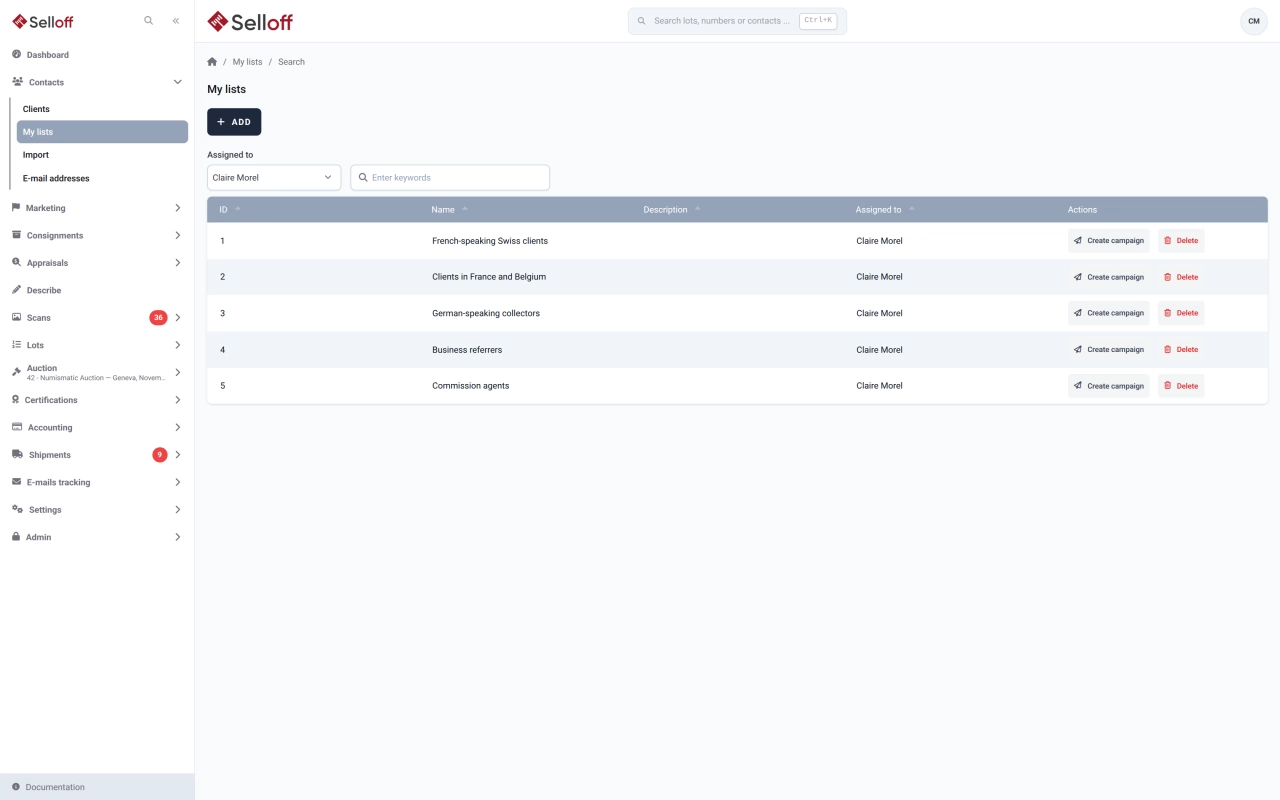Create campaign for Commission agents list
Image resolution: width=1280 pixels, height=800 pixels.
coord(1109,386)
